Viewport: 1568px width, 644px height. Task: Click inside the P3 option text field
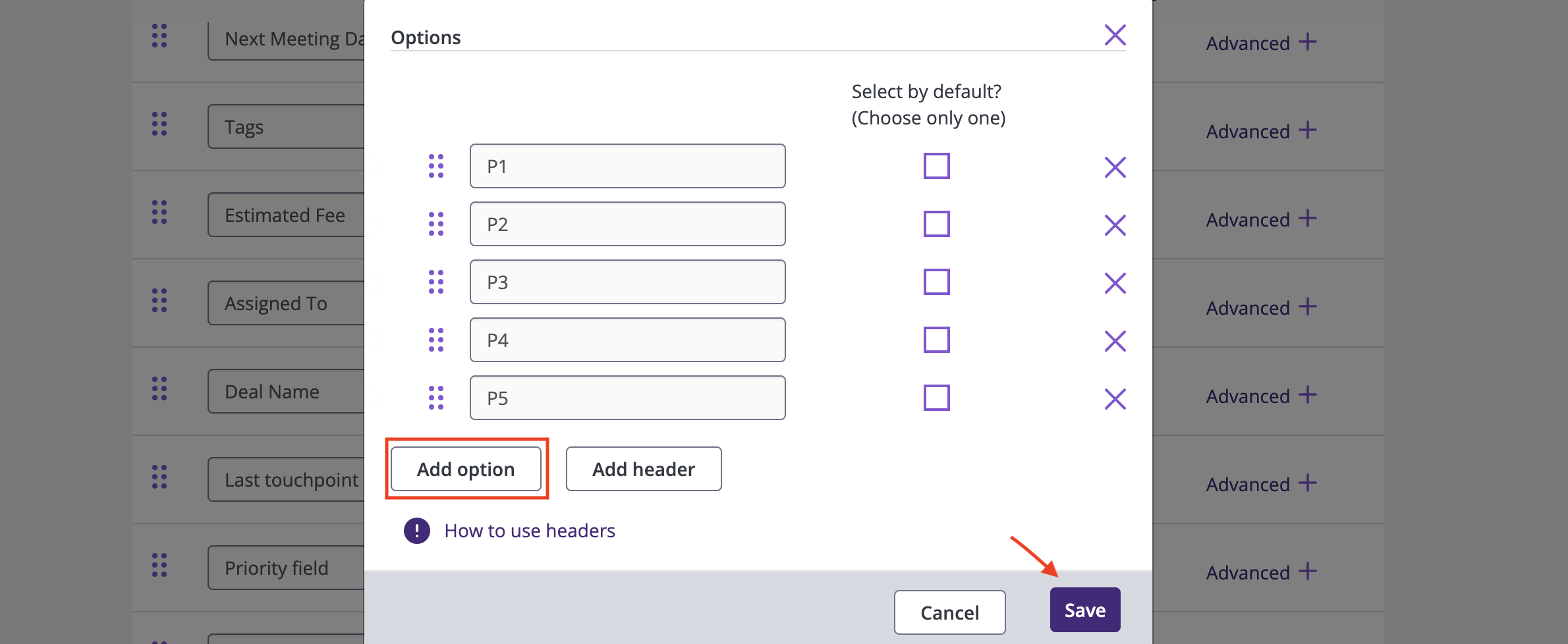coord(626,282)
